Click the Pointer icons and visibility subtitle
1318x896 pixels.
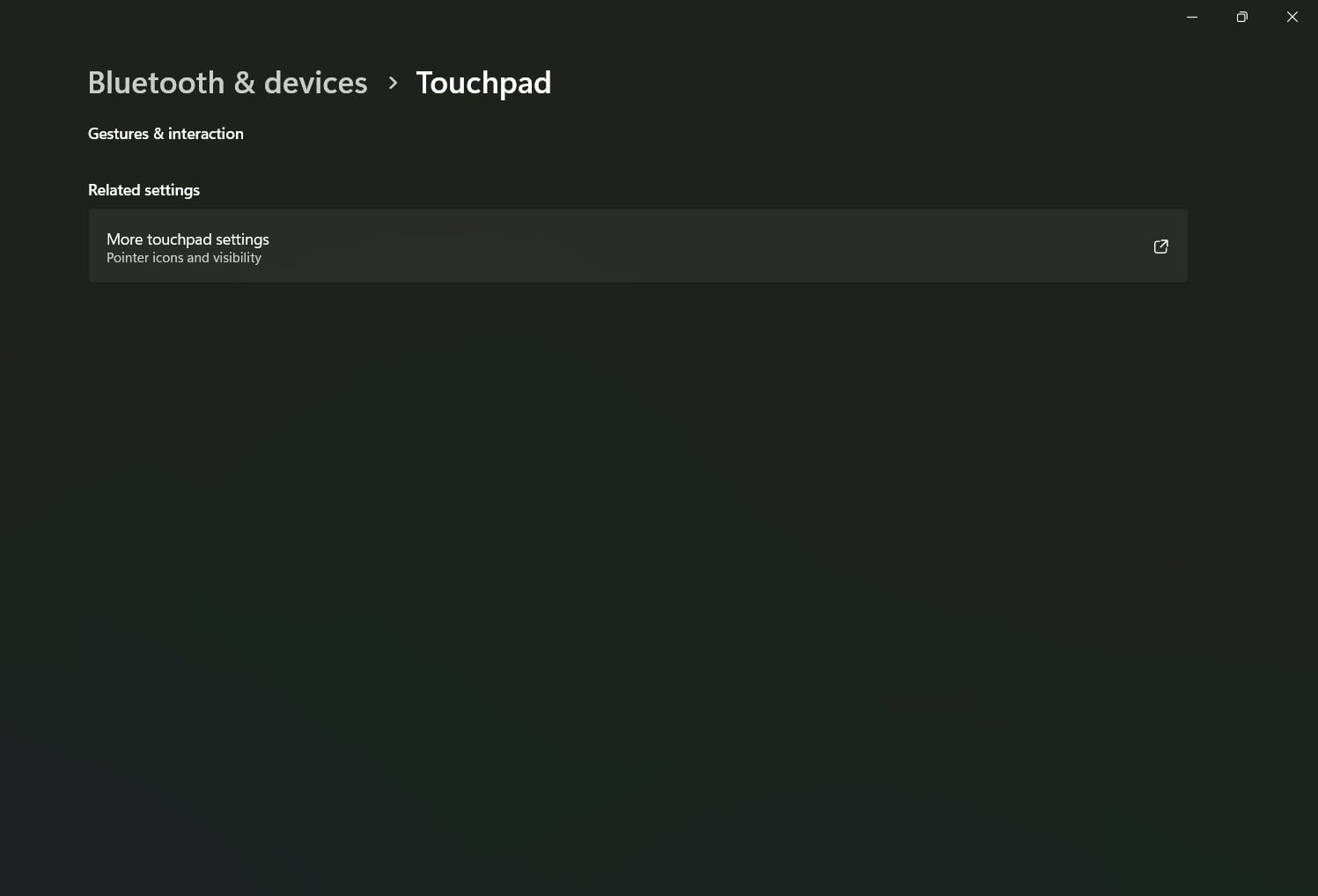(x=184, y=258)
